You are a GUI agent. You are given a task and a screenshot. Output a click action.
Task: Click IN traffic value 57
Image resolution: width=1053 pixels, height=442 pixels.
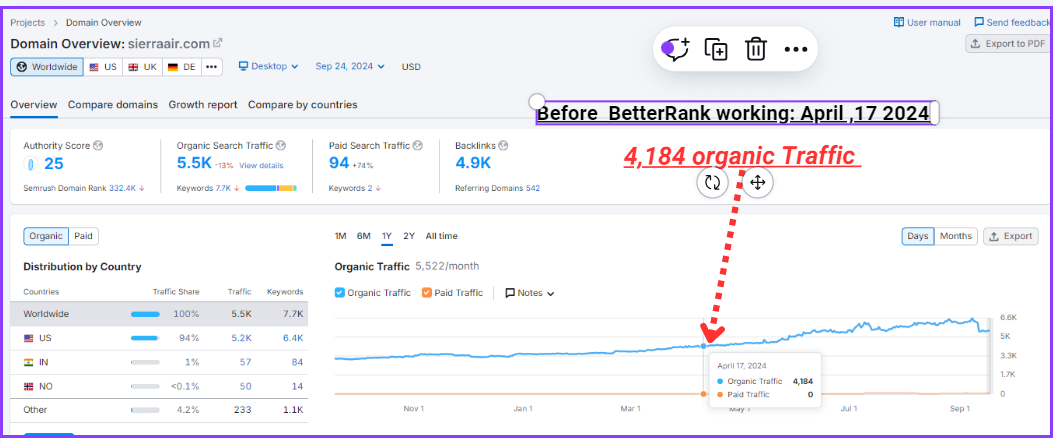[x=246, y=362]
